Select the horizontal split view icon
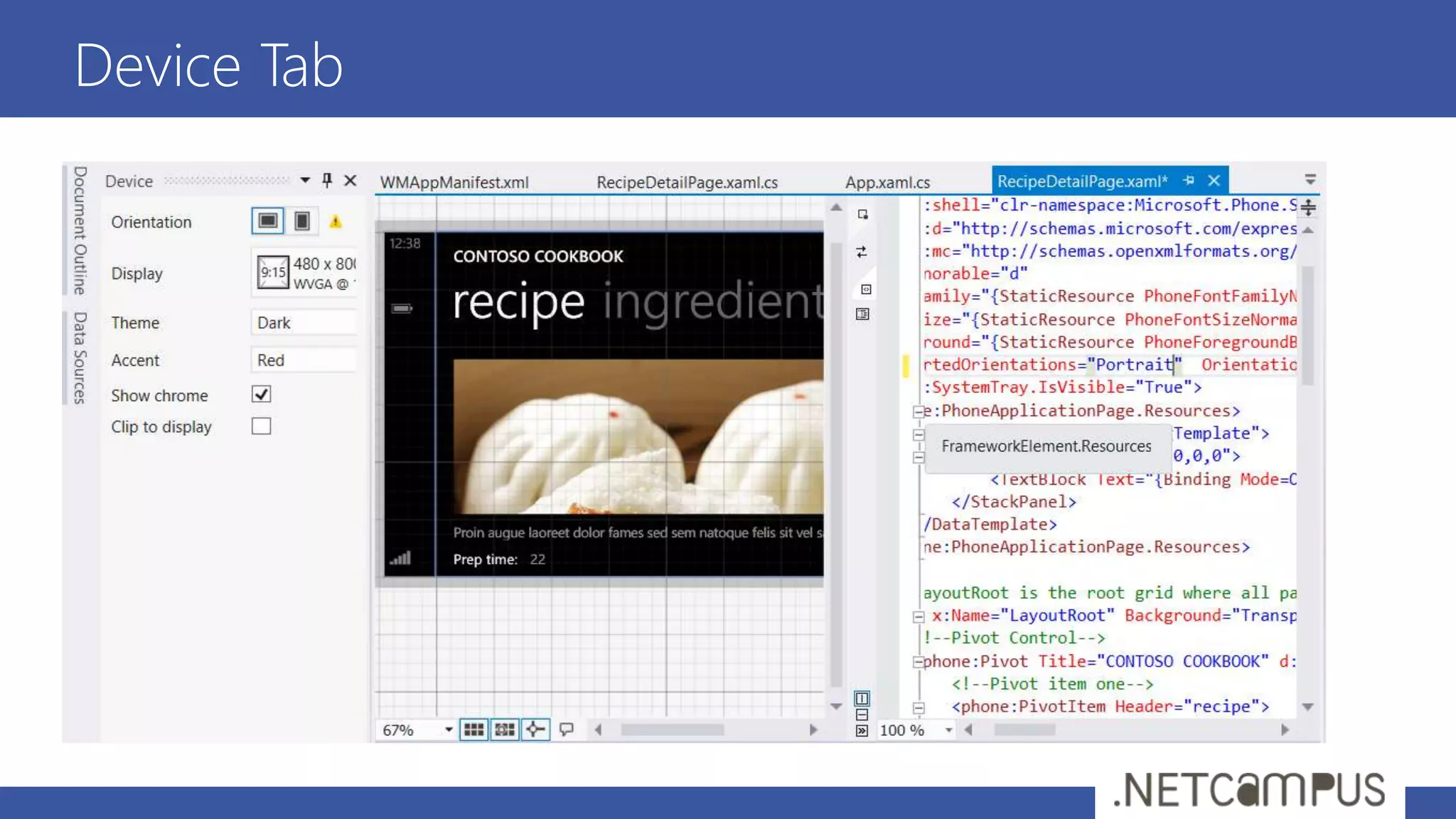The image size is (1456, 819). click(x=862, y=714)
